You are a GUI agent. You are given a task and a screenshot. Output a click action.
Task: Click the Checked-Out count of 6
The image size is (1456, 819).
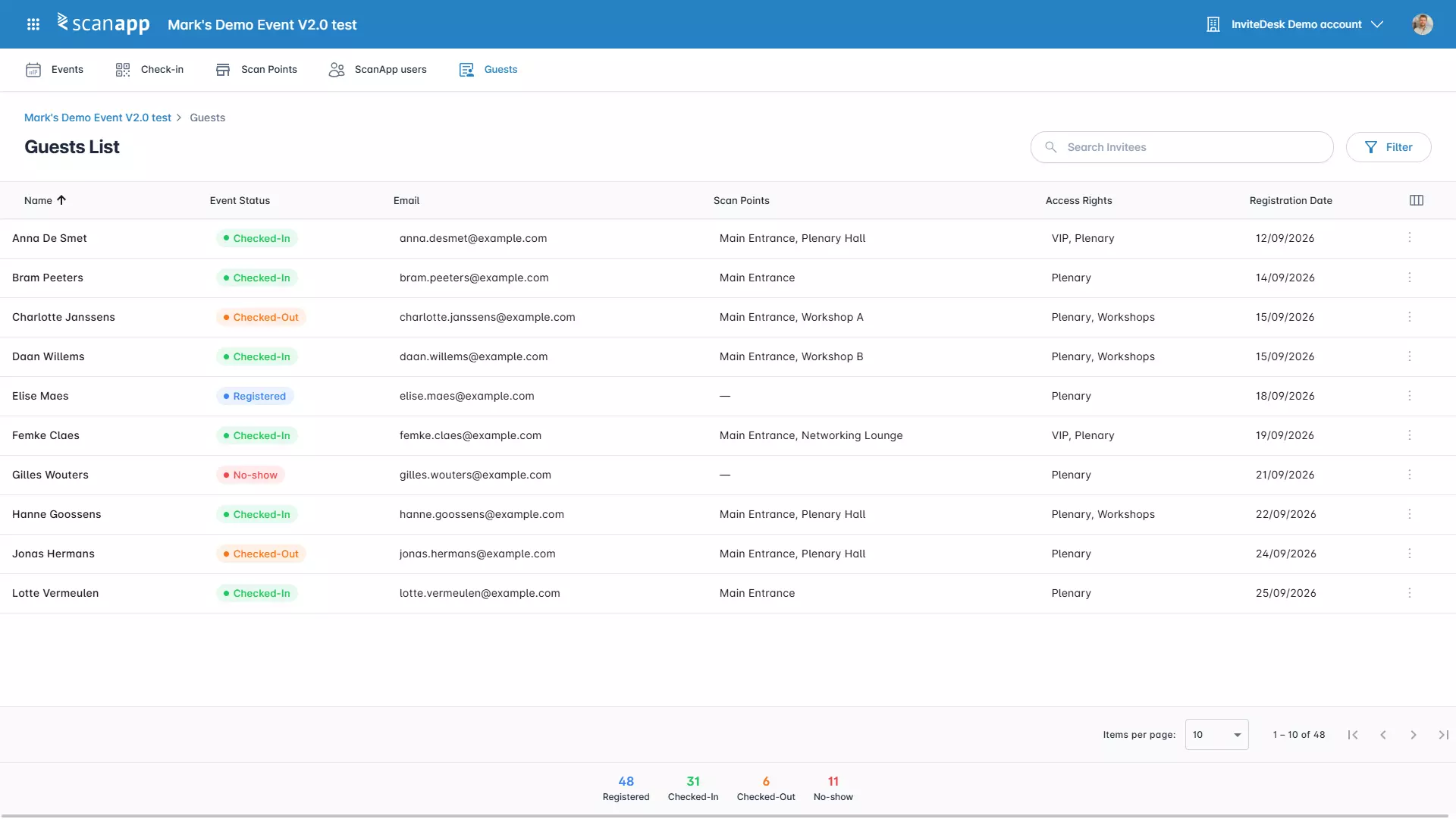[x=766, y=788]
